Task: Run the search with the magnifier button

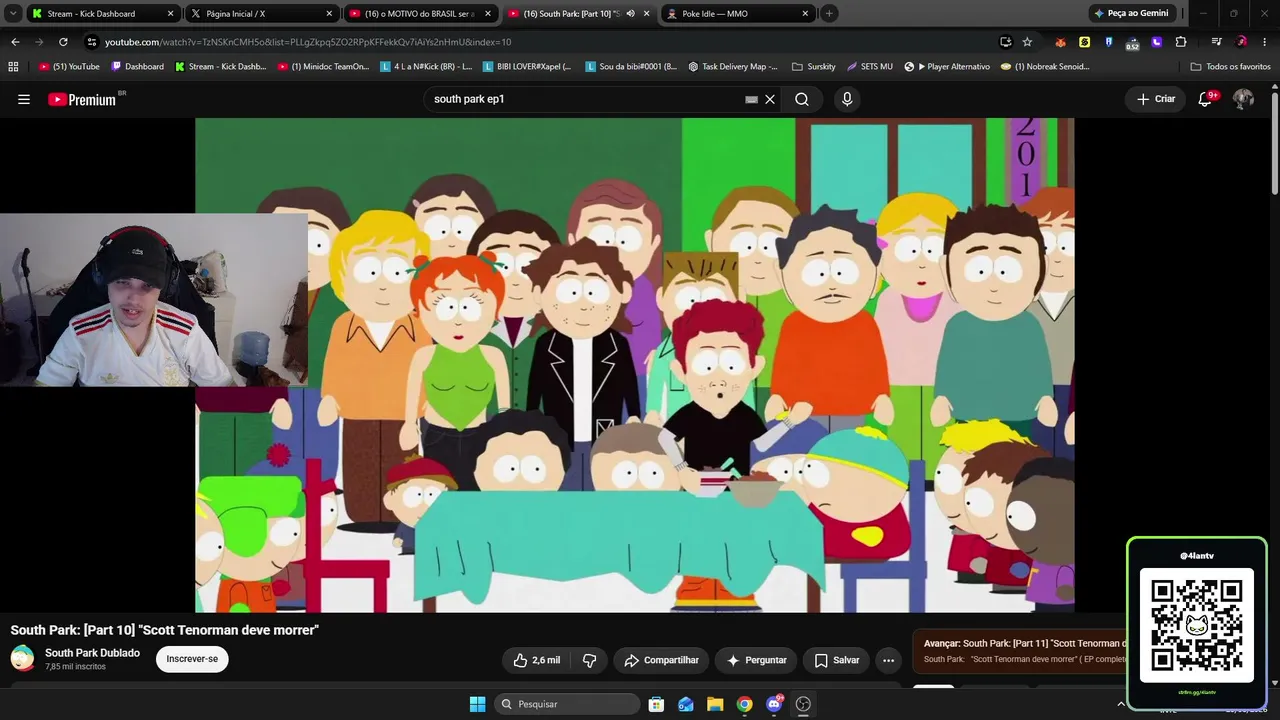Action: pyautogui.click(x=802, y=99)
